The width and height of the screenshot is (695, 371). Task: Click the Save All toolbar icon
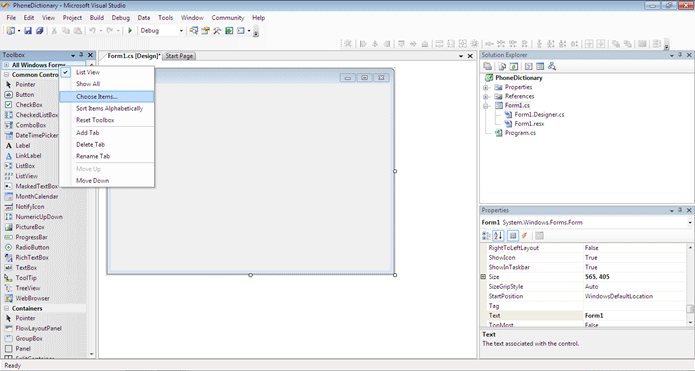pos(39,31)
